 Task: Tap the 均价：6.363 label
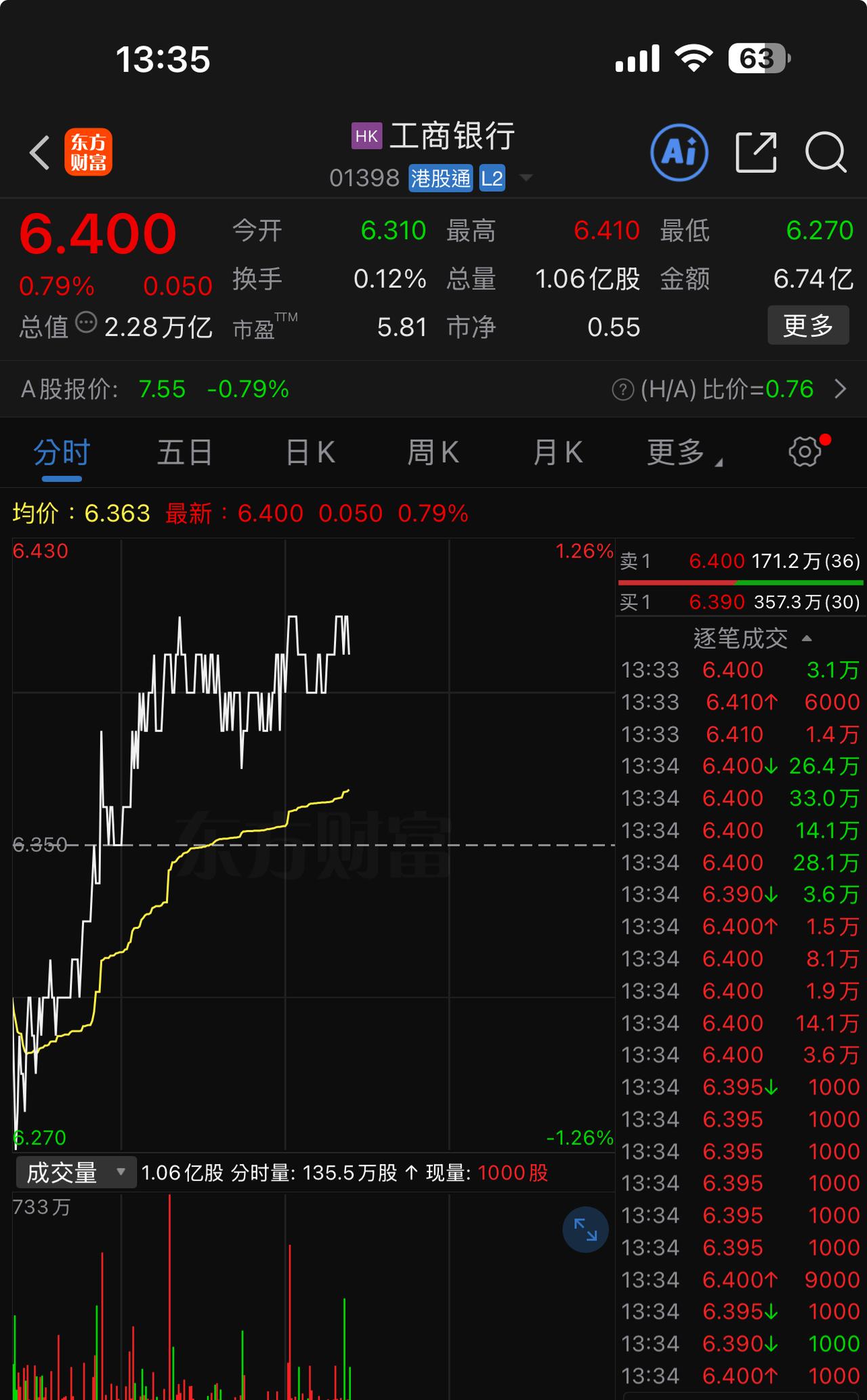coord(81,514)
